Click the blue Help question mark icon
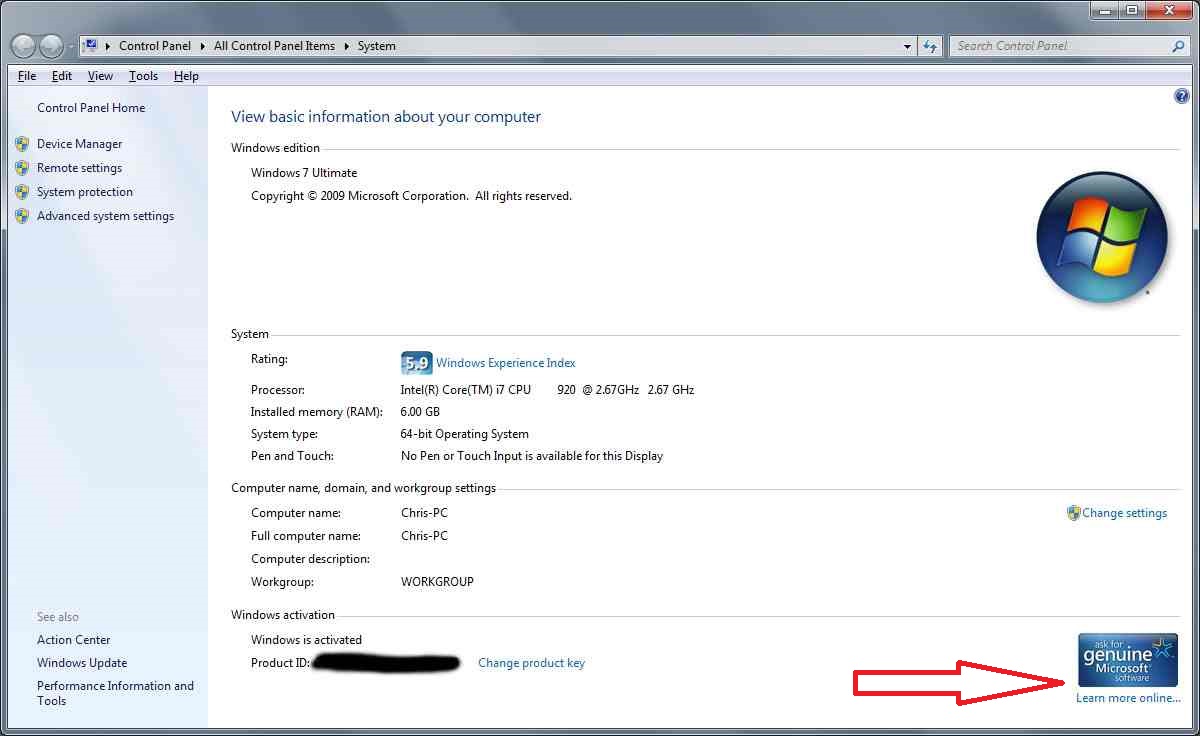 (x=1181, y=97)
